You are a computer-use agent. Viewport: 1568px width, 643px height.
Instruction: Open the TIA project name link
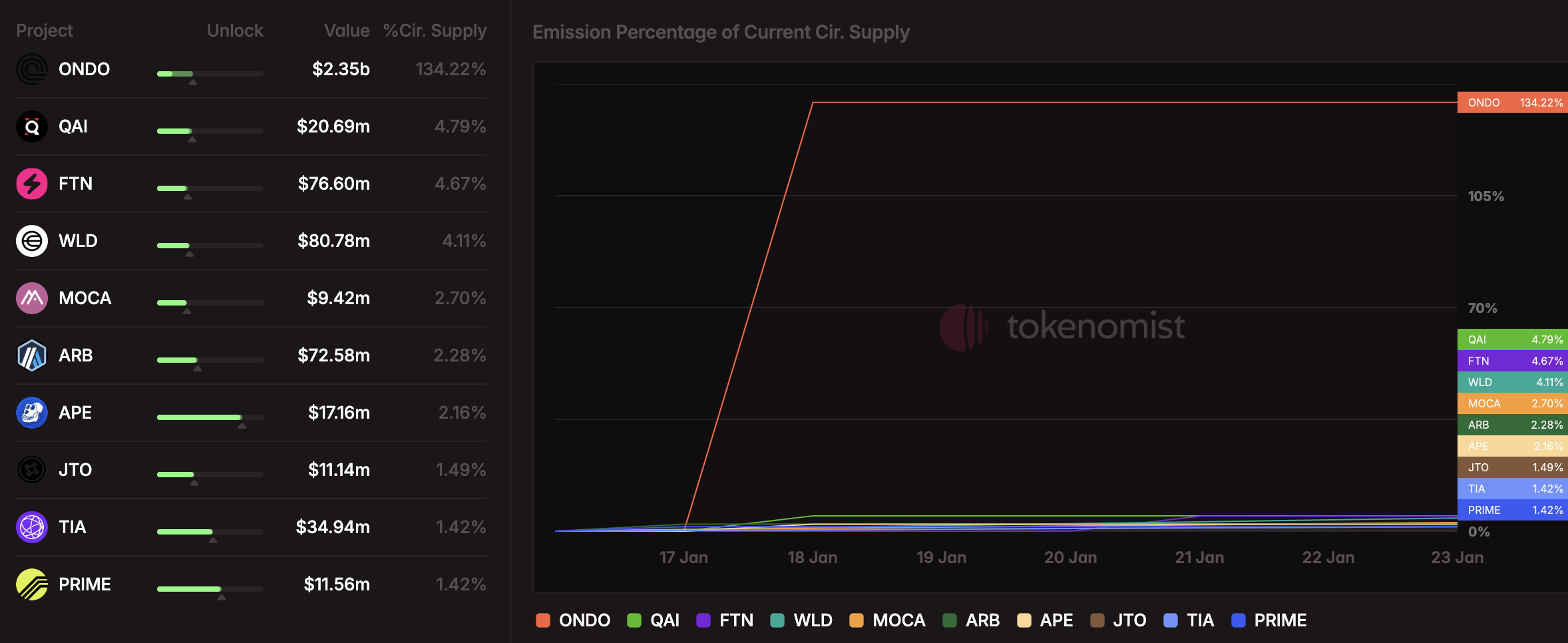pos(73,527)
